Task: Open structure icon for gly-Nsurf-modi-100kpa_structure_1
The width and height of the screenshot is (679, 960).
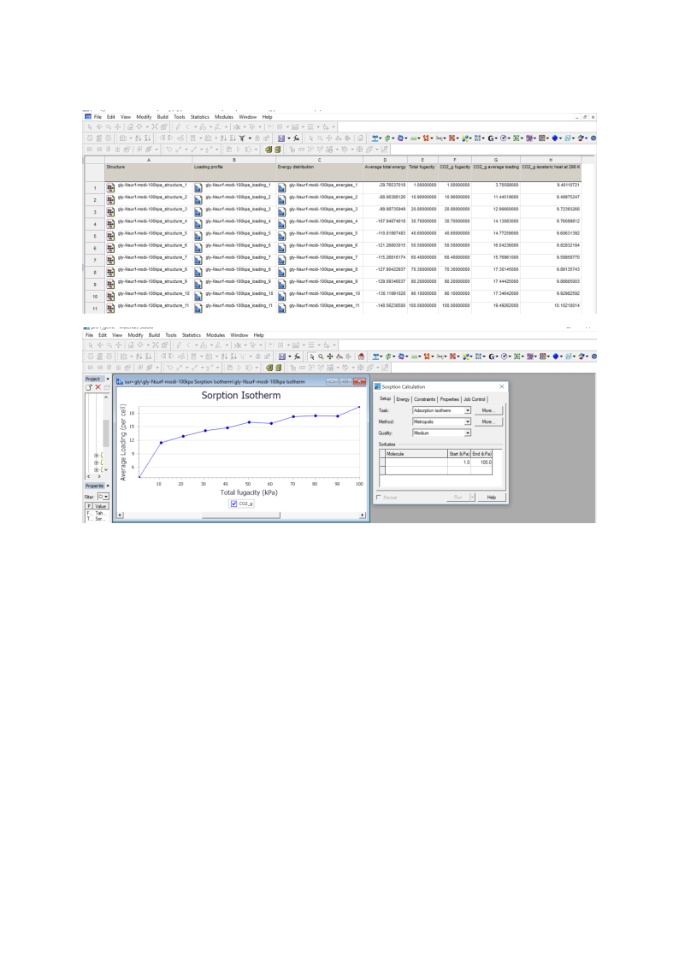Action: click(x=110, y=188)
